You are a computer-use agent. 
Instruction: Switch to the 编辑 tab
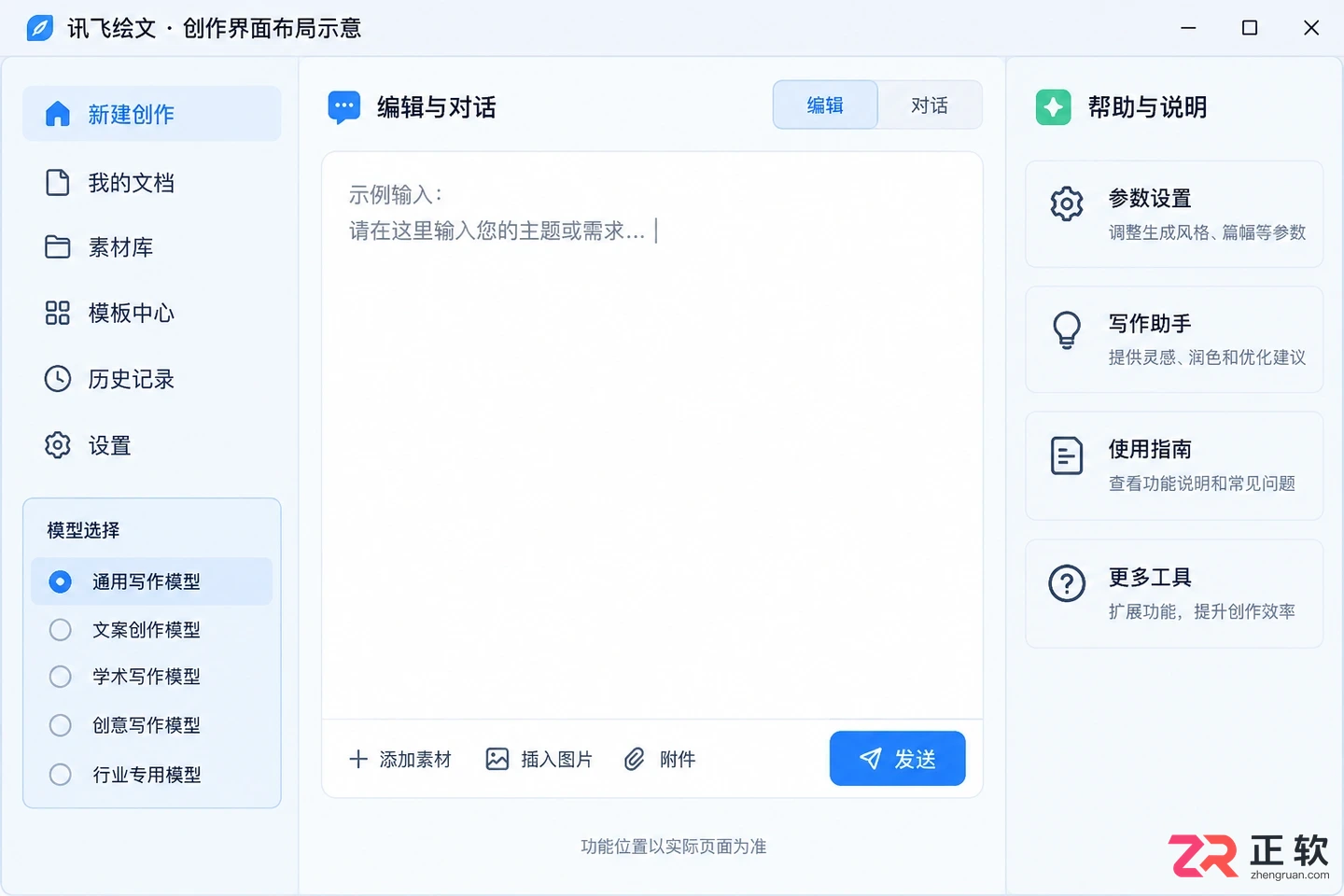point(825,105)
